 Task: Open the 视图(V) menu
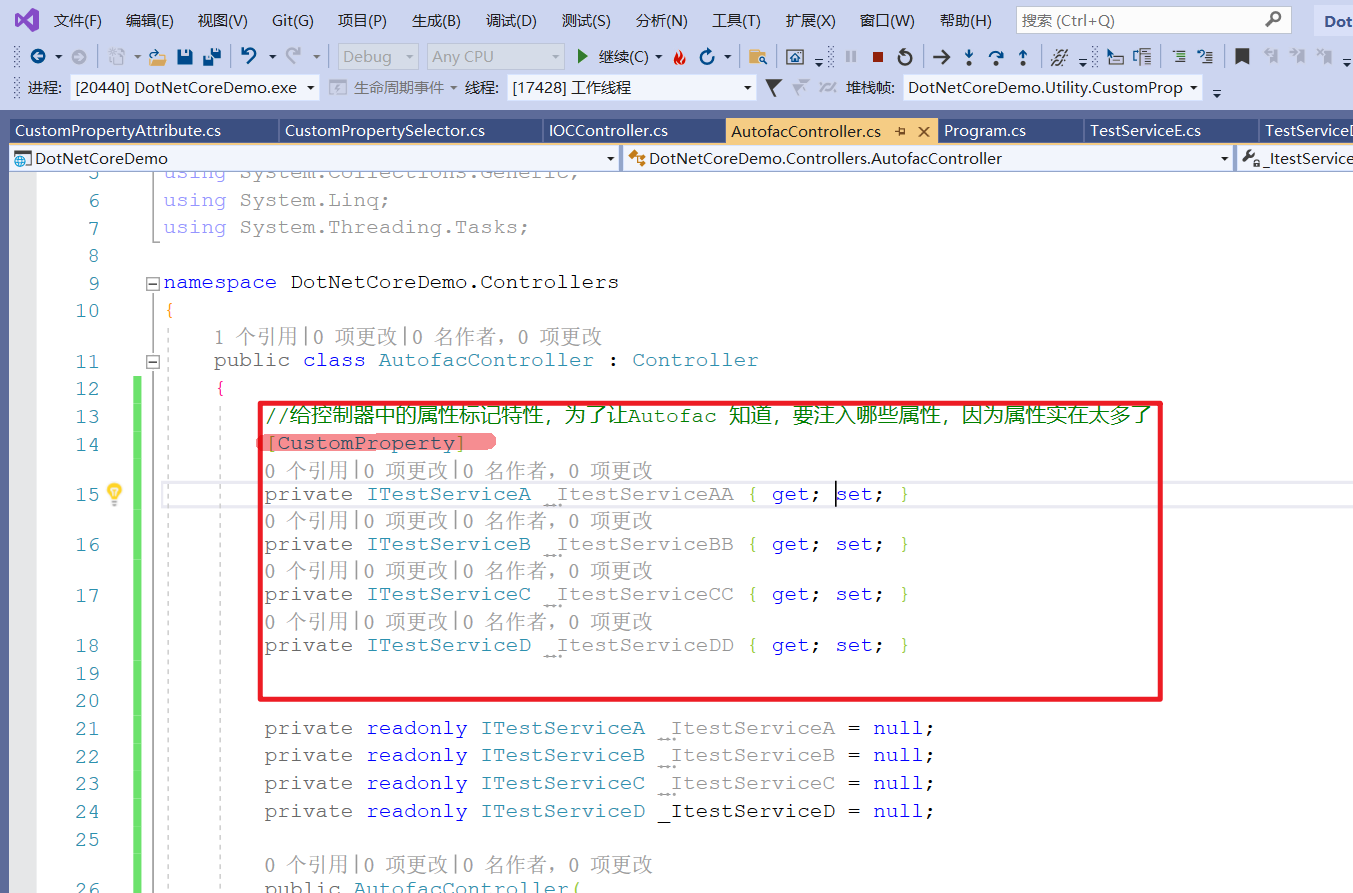pos(222,20)
